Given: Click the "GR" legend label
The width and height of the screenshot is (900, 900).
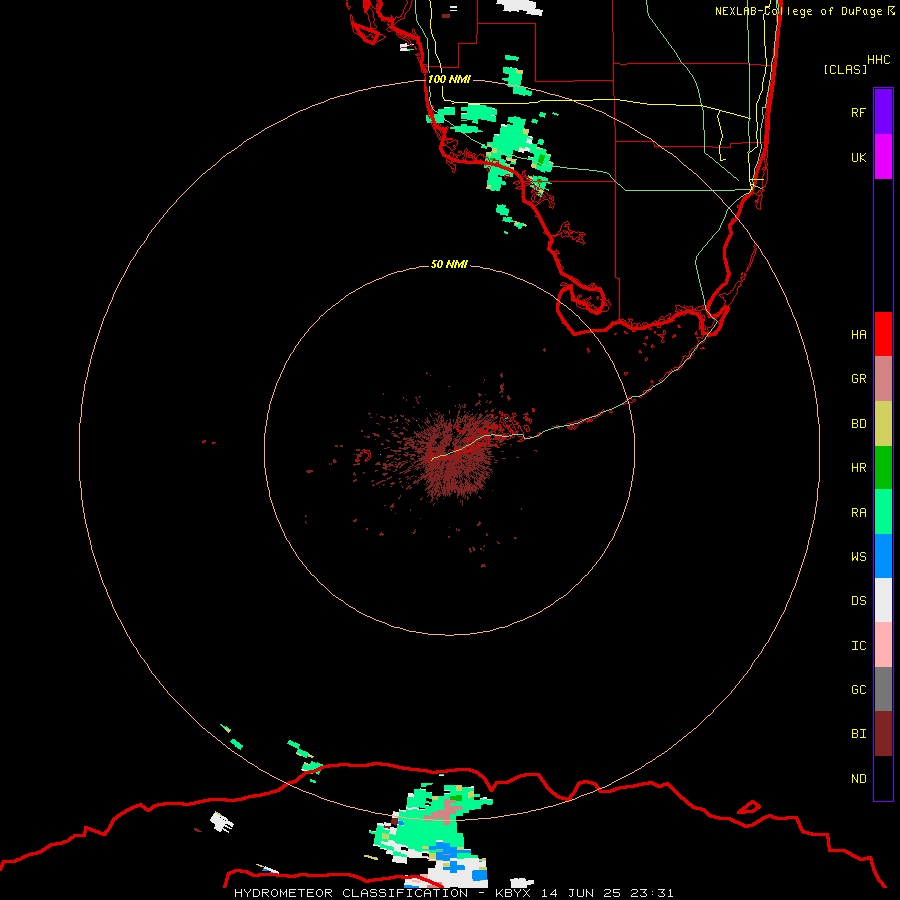Looking at the screenshot, I should 858,379.
